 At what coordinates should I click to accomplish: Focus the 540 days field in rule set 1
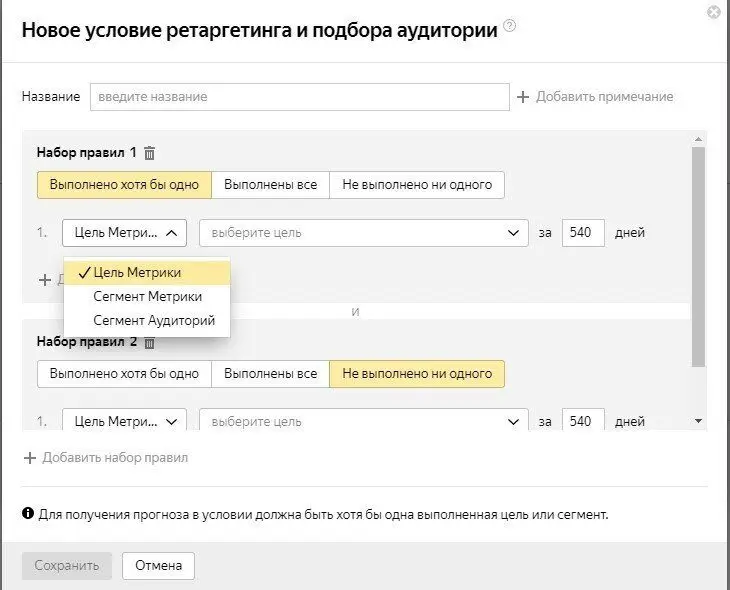click(x=583, y=233)
